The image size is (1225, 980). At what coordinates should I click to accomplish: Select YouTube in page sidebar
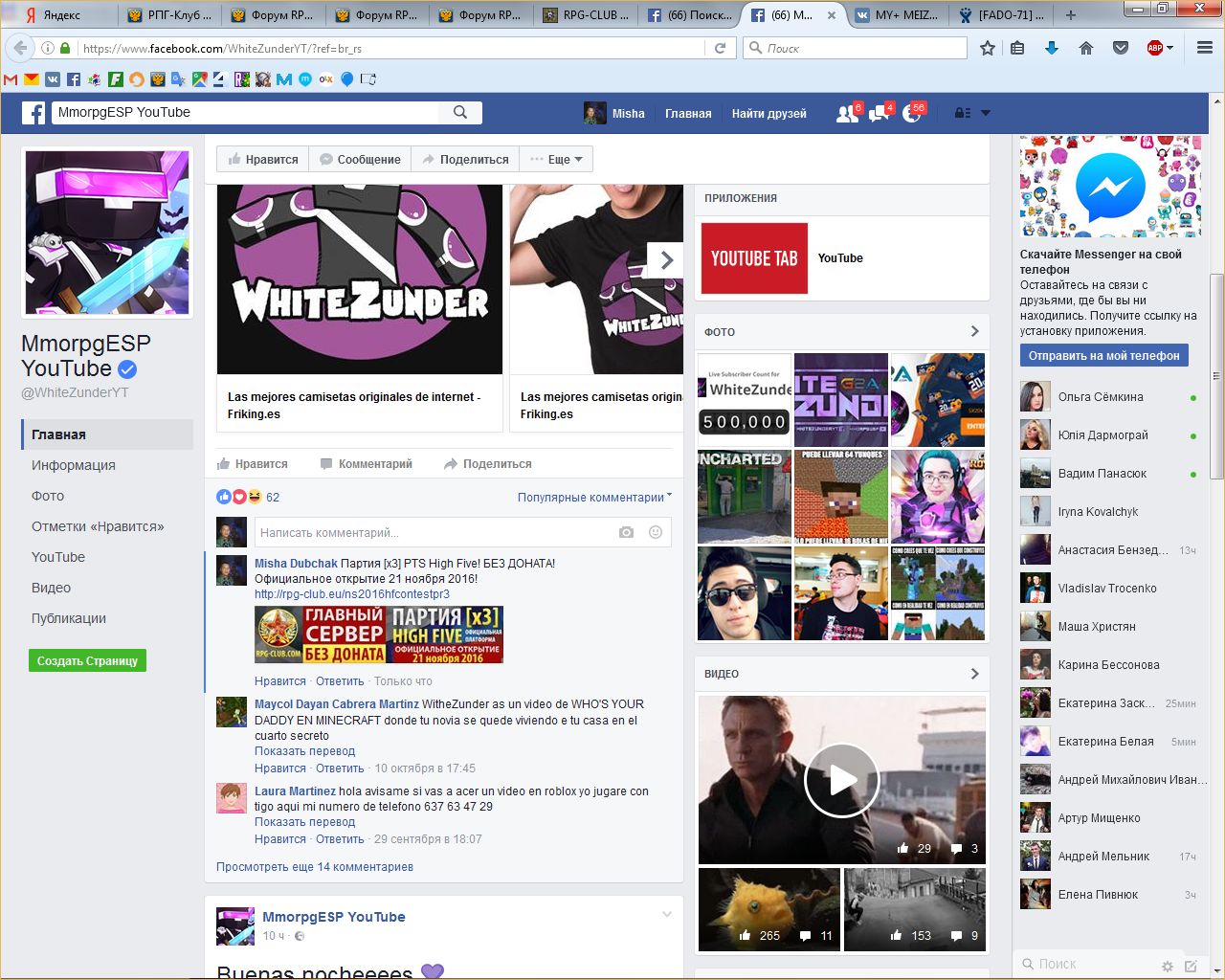coord(58,557)
